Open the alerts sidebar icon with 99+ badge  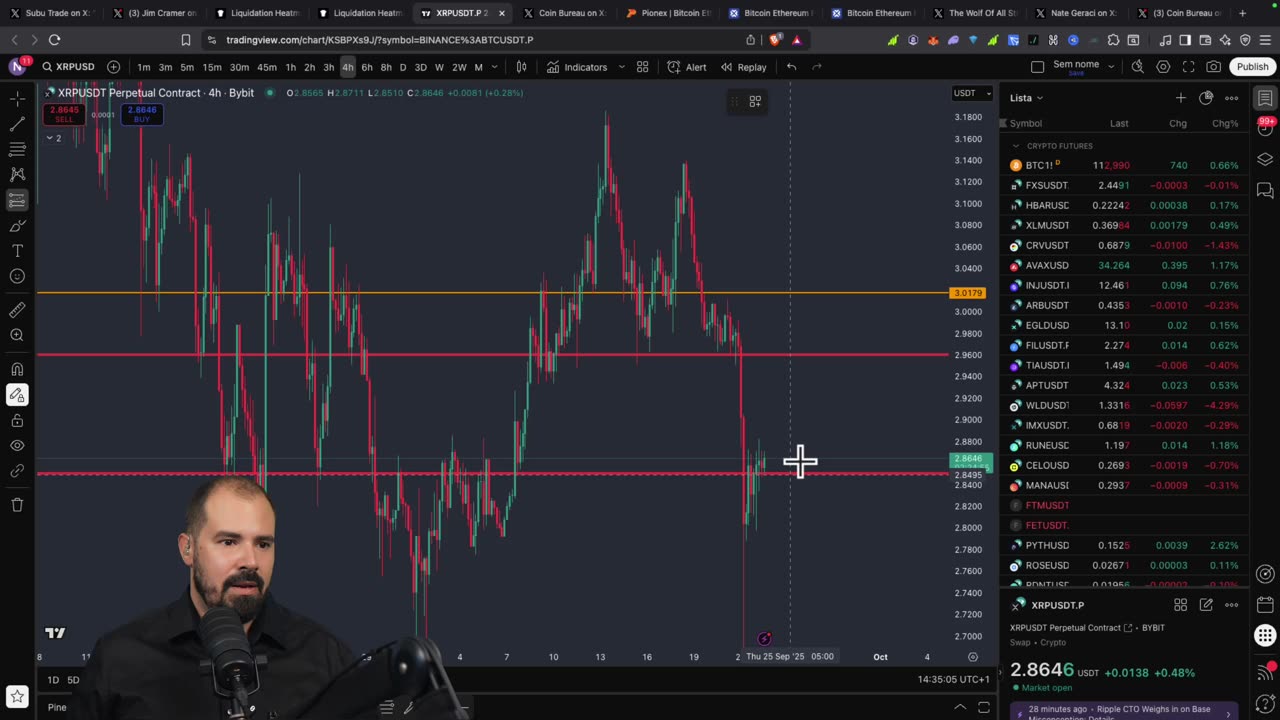(1265, 128)
